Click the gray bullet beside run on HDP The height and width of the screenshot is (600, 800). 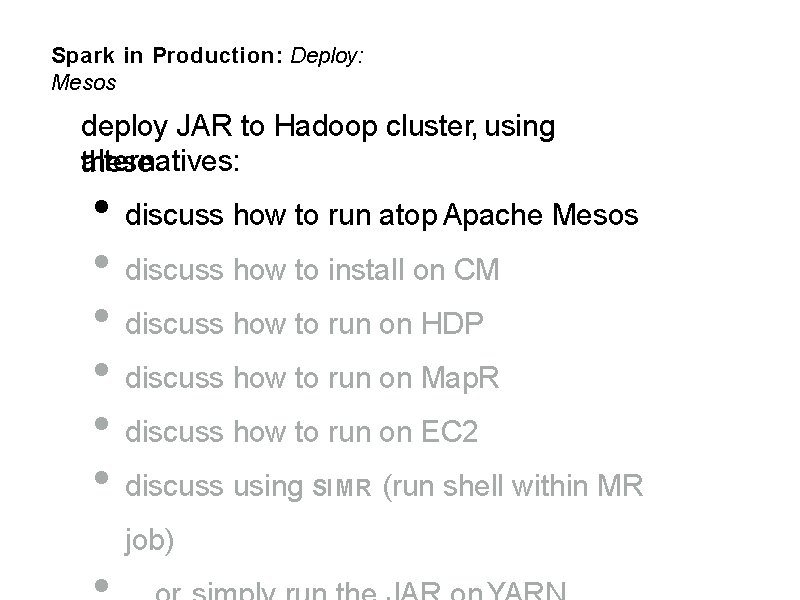coord(102,315)
